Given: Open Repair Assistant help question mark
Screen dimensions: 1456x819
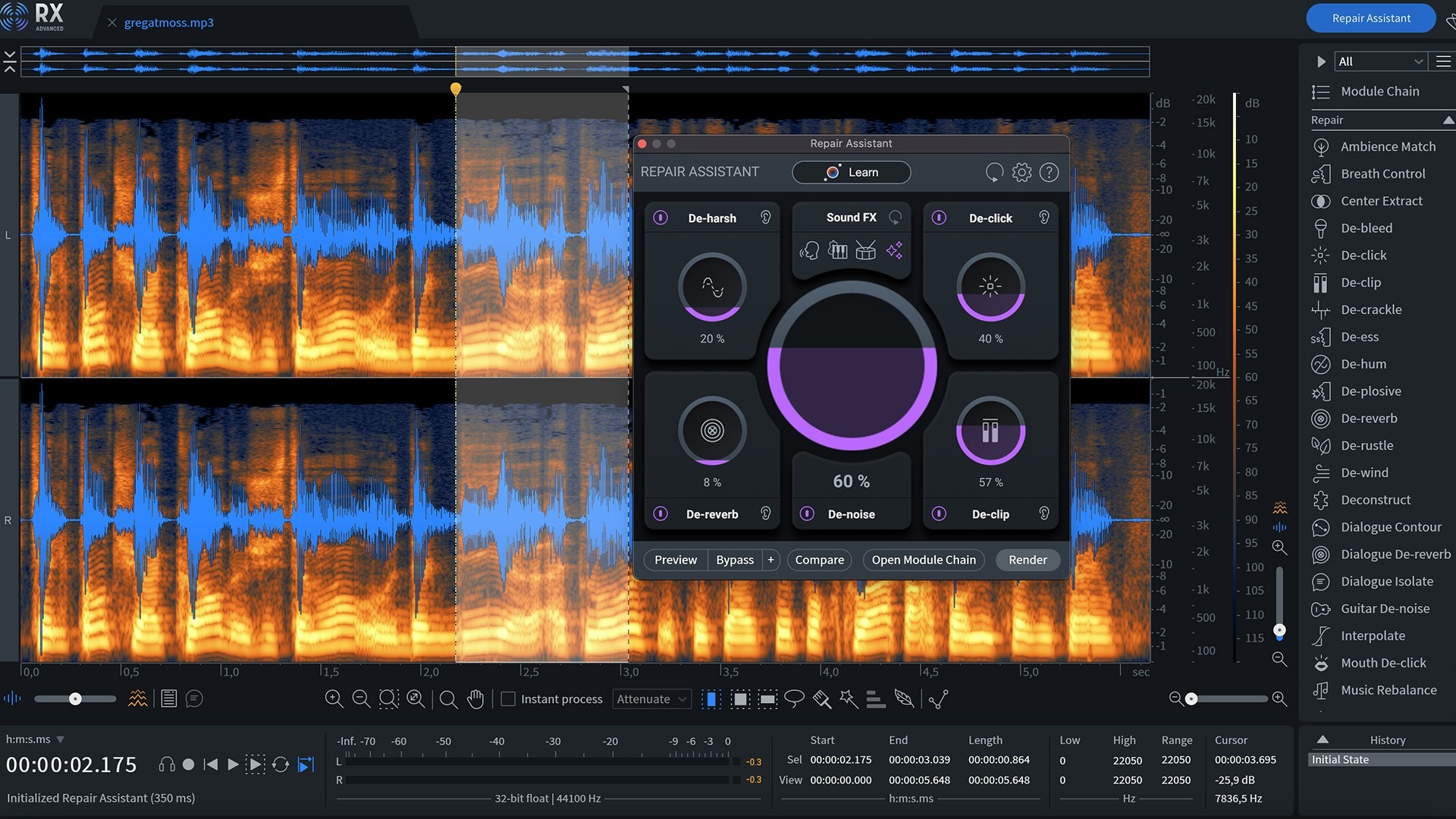Looking at the screenshot, I should [1049, 172].
